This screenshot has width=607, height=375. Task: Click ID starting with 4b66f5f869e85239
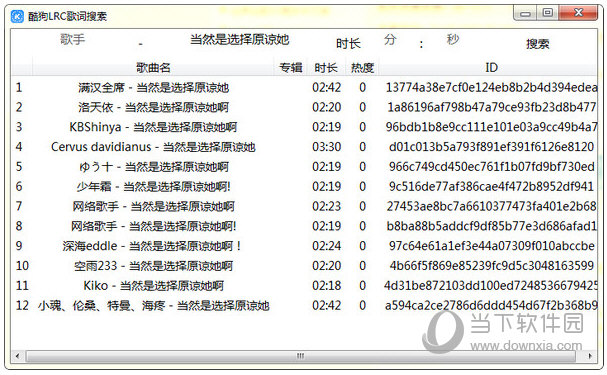491,266
